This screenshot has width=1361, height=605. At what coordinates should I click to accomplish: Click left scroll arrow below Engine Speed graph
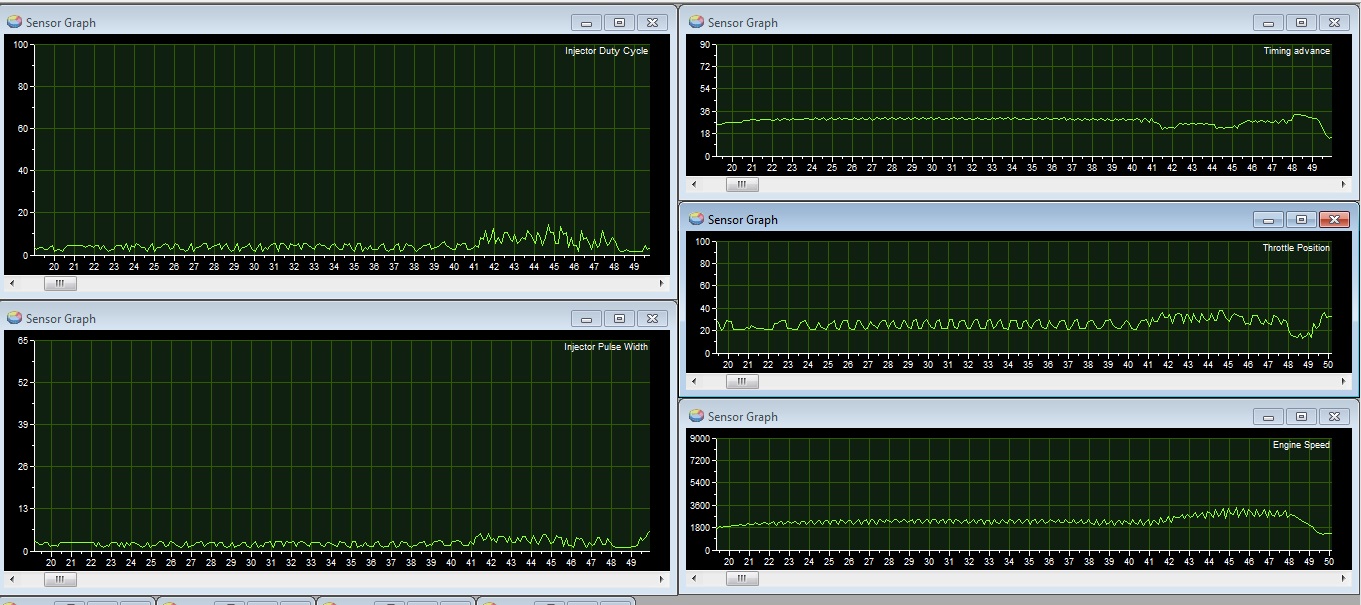coord(695,579)
